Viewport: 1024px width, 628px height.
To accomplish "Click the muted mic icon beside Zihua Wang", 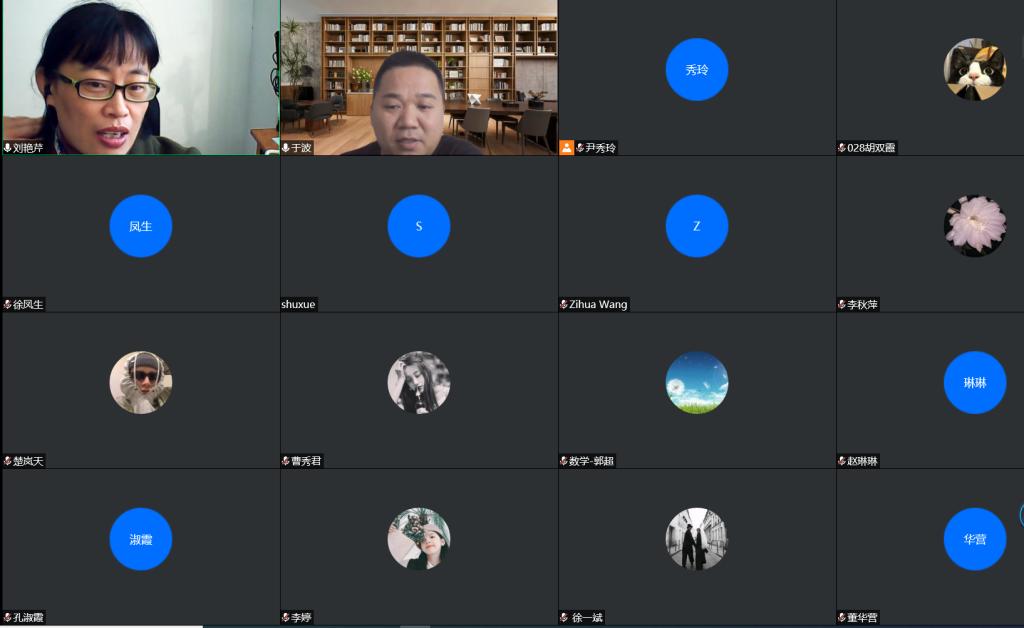I will tap(564, 305).
